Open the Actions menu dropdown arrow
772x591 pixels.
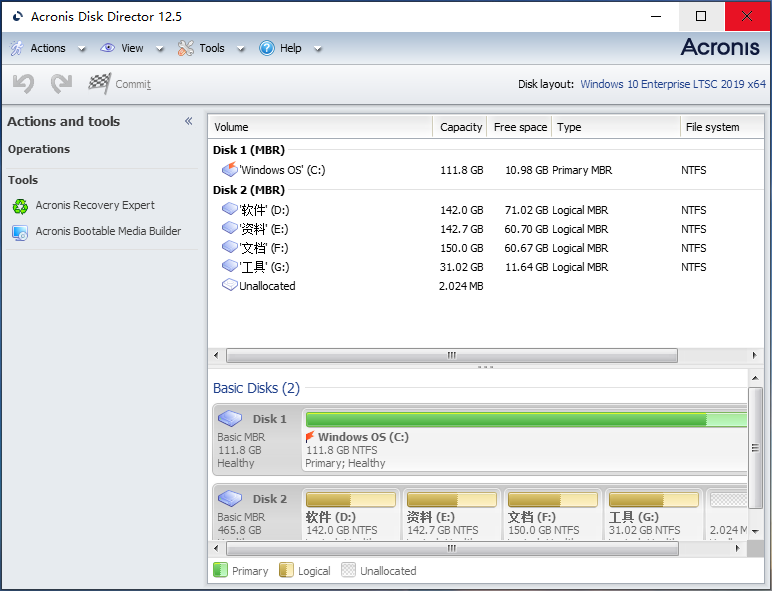coord(82,49)
